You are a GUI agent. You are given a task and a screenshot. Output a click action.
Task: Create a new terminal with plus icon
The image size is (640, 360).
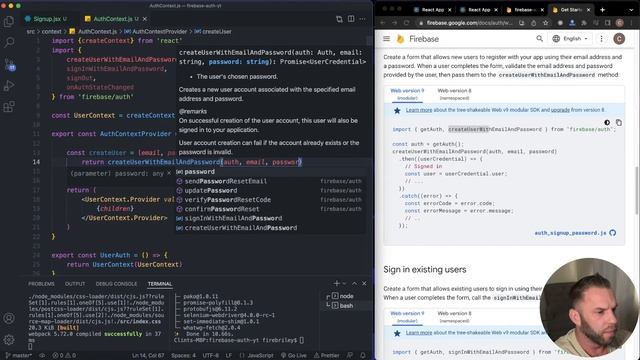[336, 283]
